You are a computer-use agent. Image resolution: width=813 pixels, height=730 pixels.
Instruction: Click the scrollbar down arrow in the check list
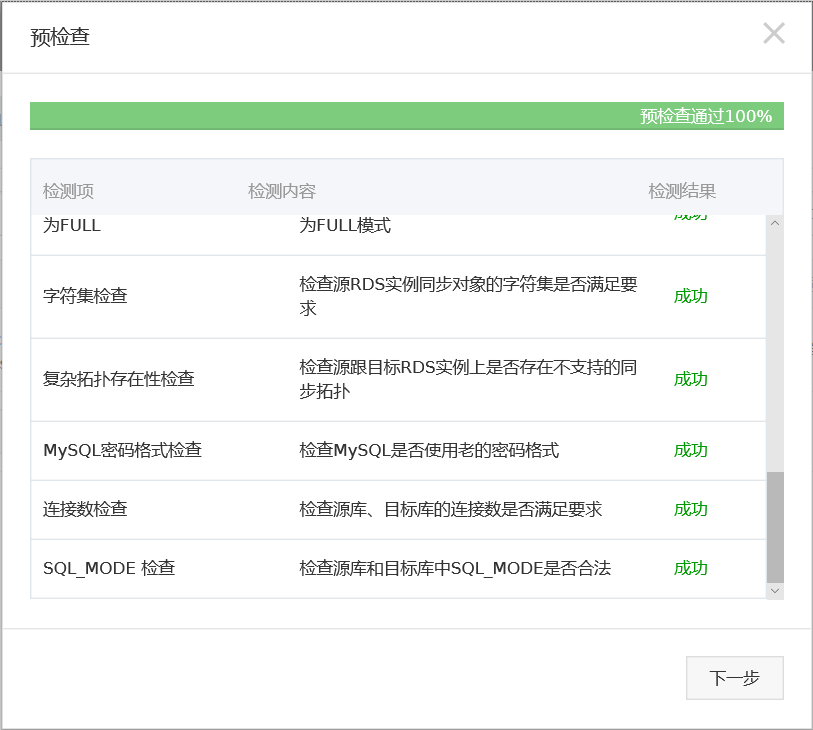(774, 591)
